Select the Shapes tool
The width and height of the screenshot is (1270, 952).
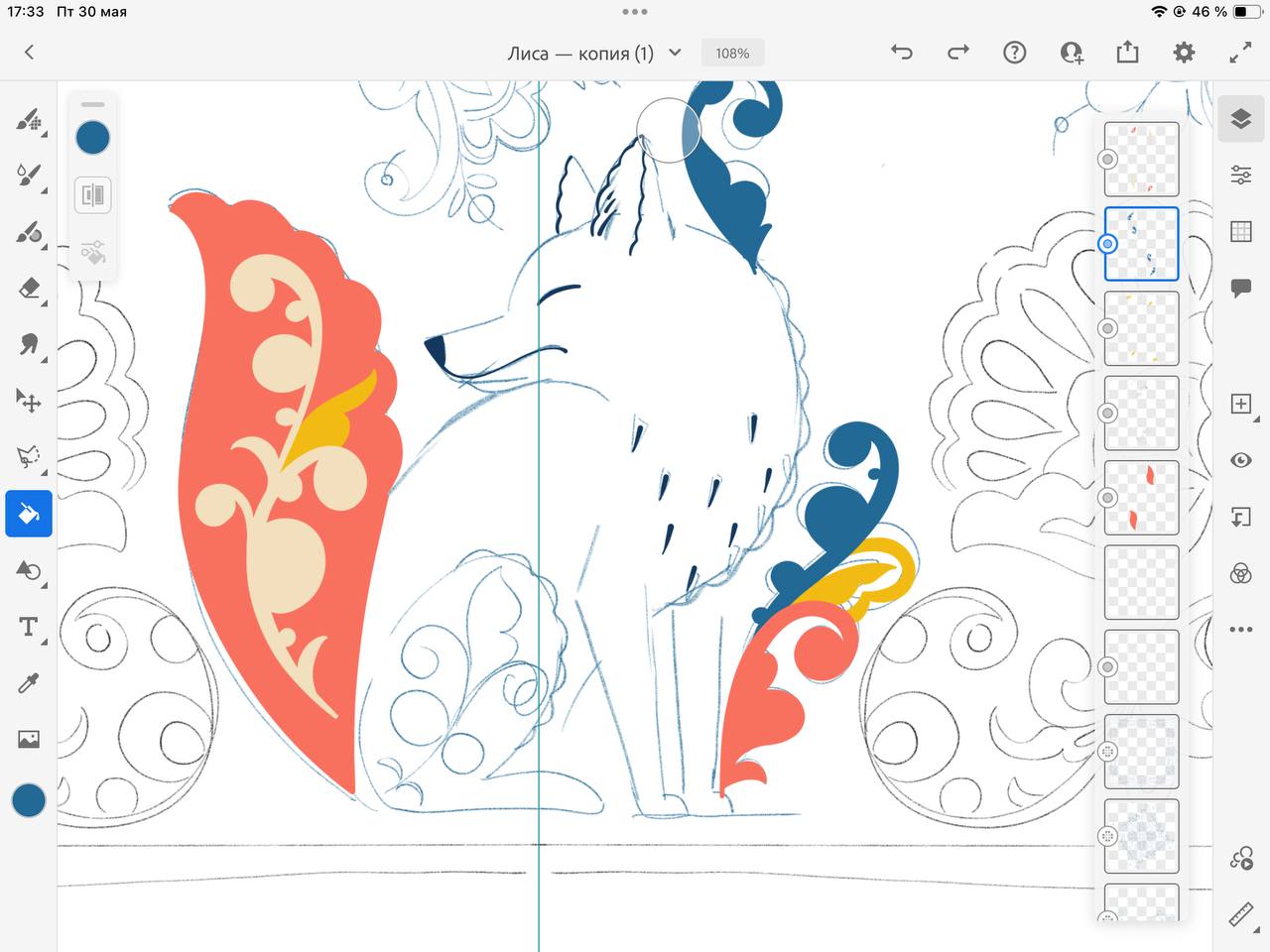29,570
